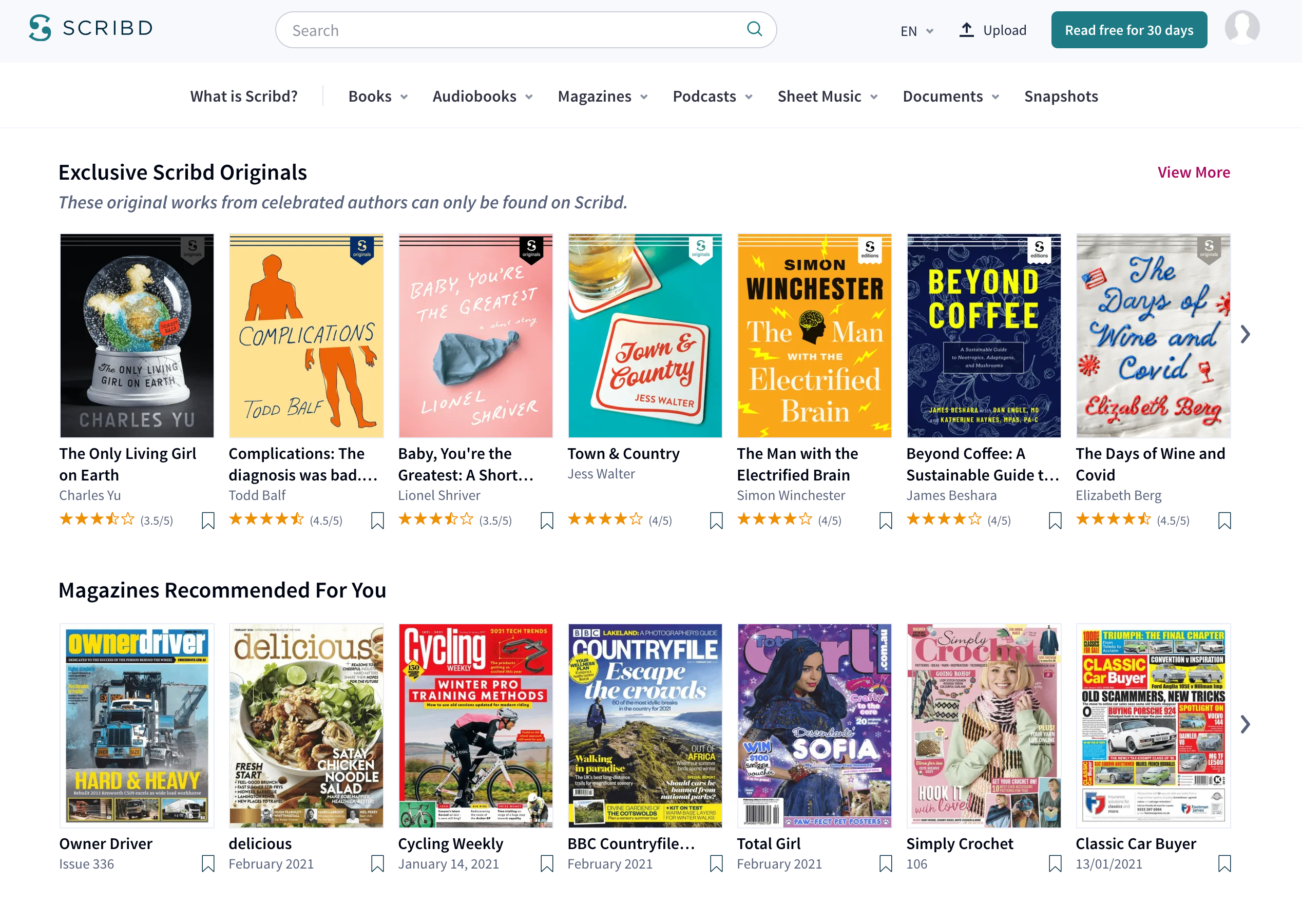
Task: Bookmark The Only Living Girl on Earth
Action: point(208,521)
